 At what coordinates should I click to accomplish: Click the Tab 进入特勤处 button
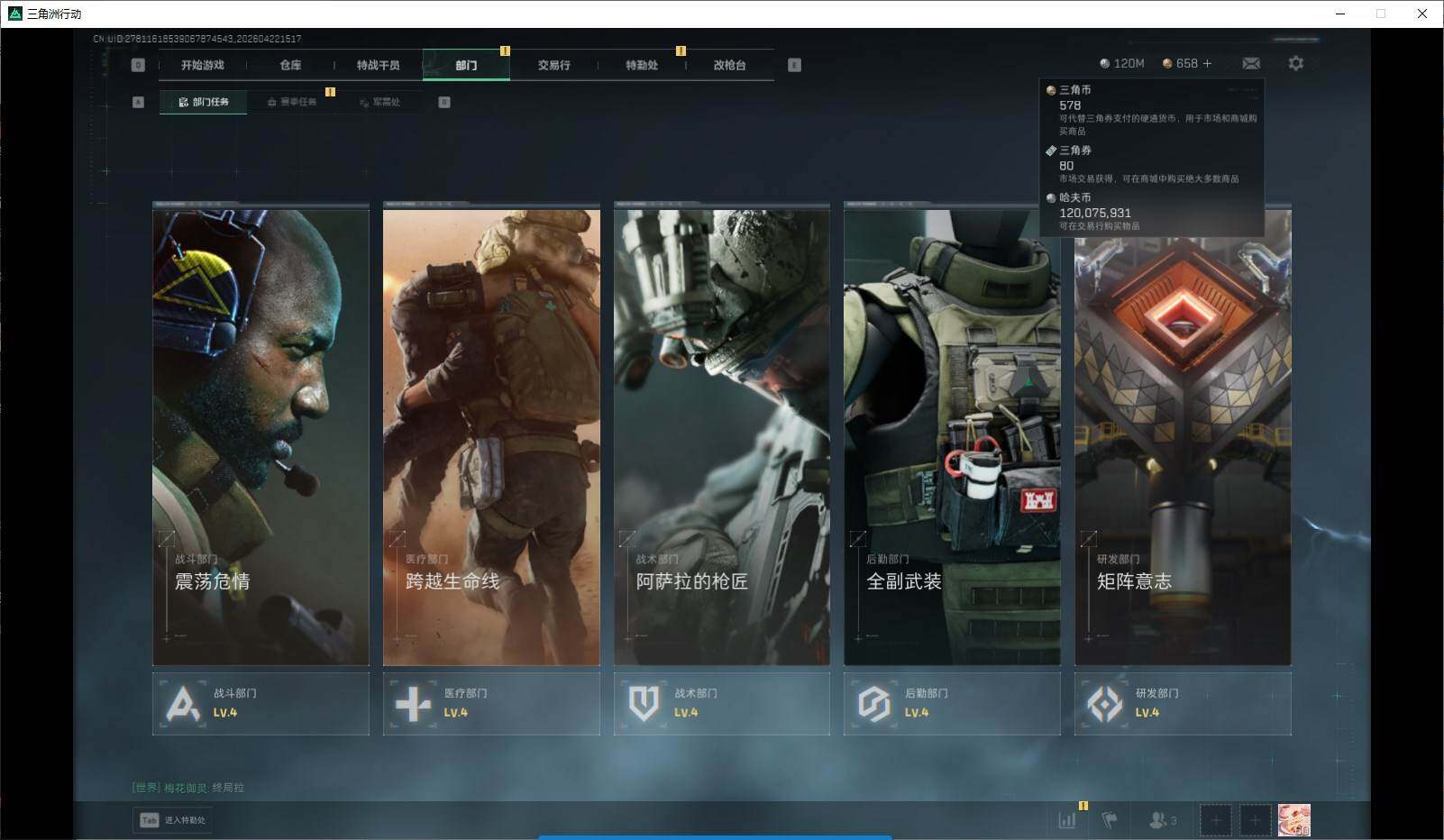point(172,820)
